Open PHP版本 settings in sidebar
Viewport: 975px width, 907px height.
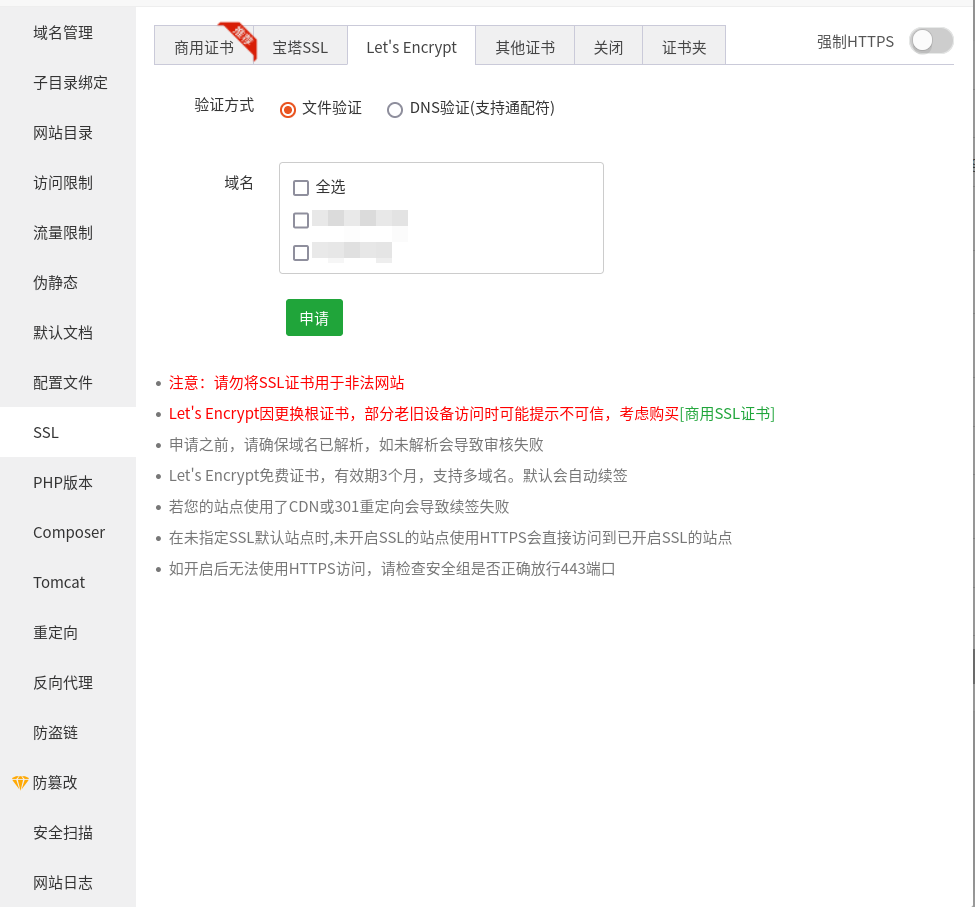(63, 483)
